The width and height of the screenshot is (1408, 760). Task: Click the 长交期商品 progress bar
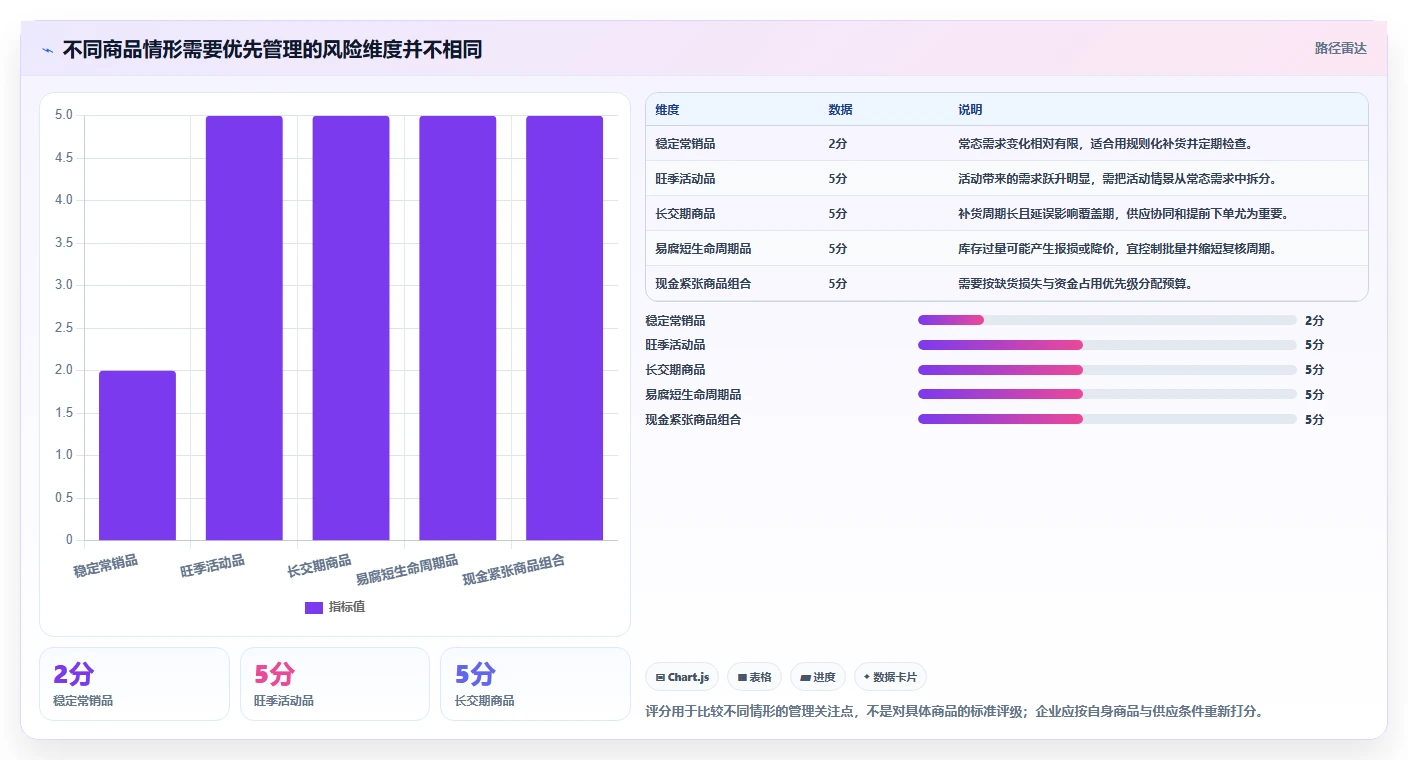coord(1107,370)
